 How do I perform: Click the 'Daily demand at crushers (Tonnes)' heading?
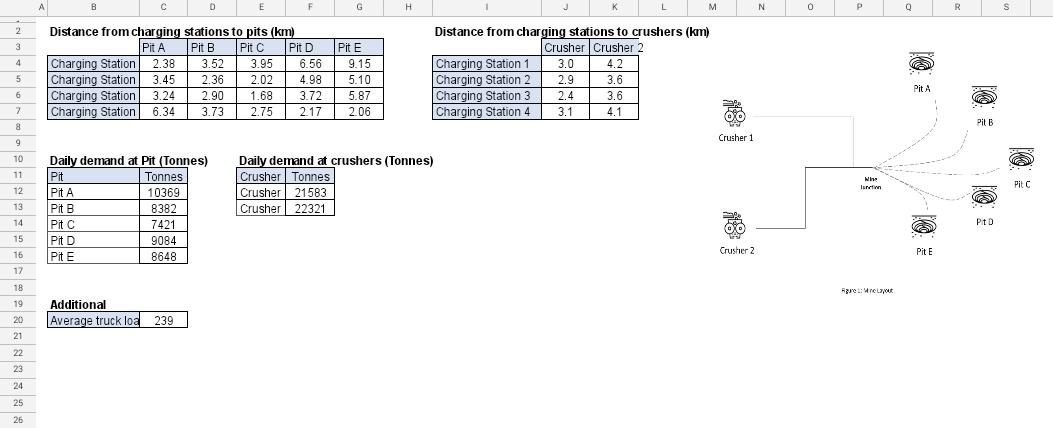click(x=336, y=161)
